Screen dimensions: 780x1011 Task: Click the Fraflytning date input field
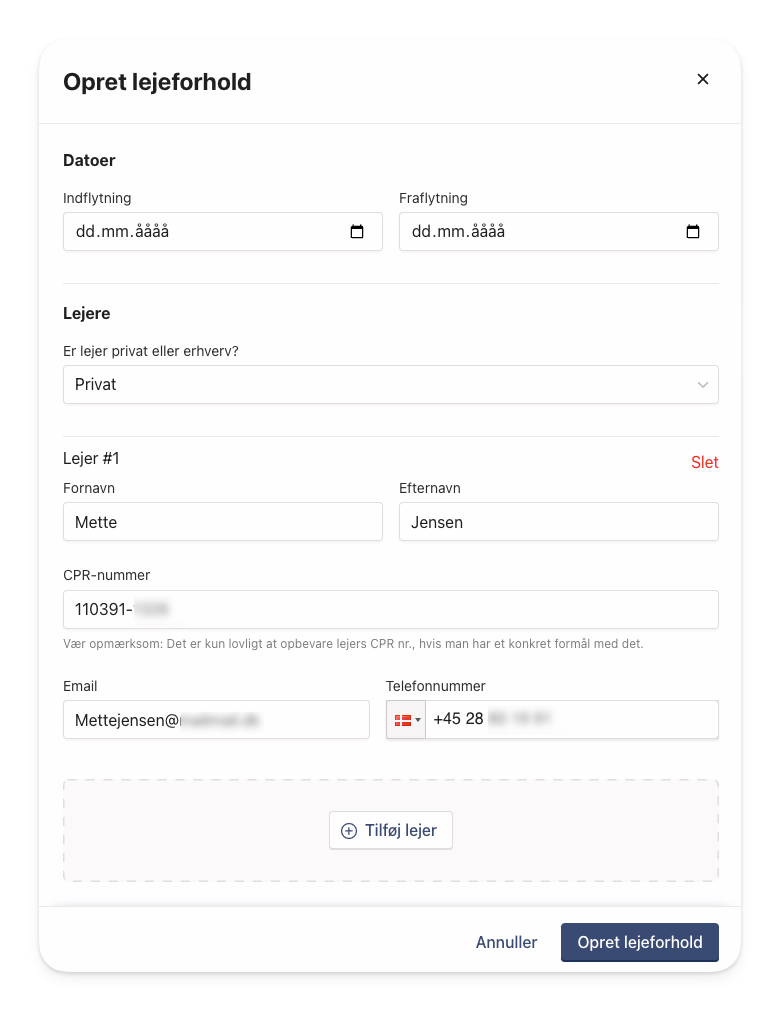click(540, 232)
